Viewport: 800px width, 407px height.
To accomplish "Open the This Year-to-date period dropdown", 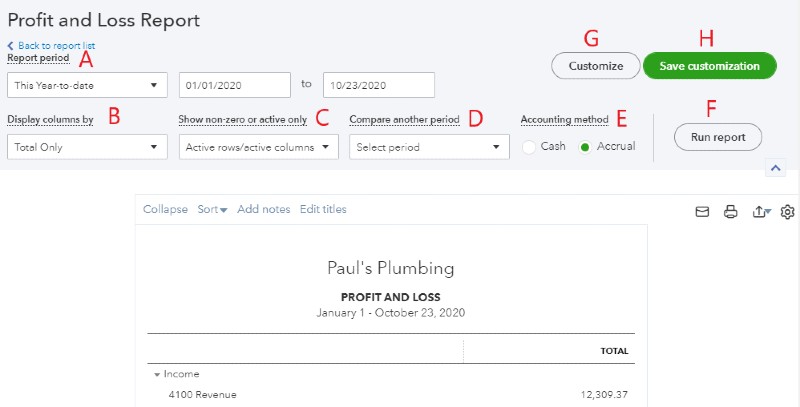I will [x=87, y=85].
